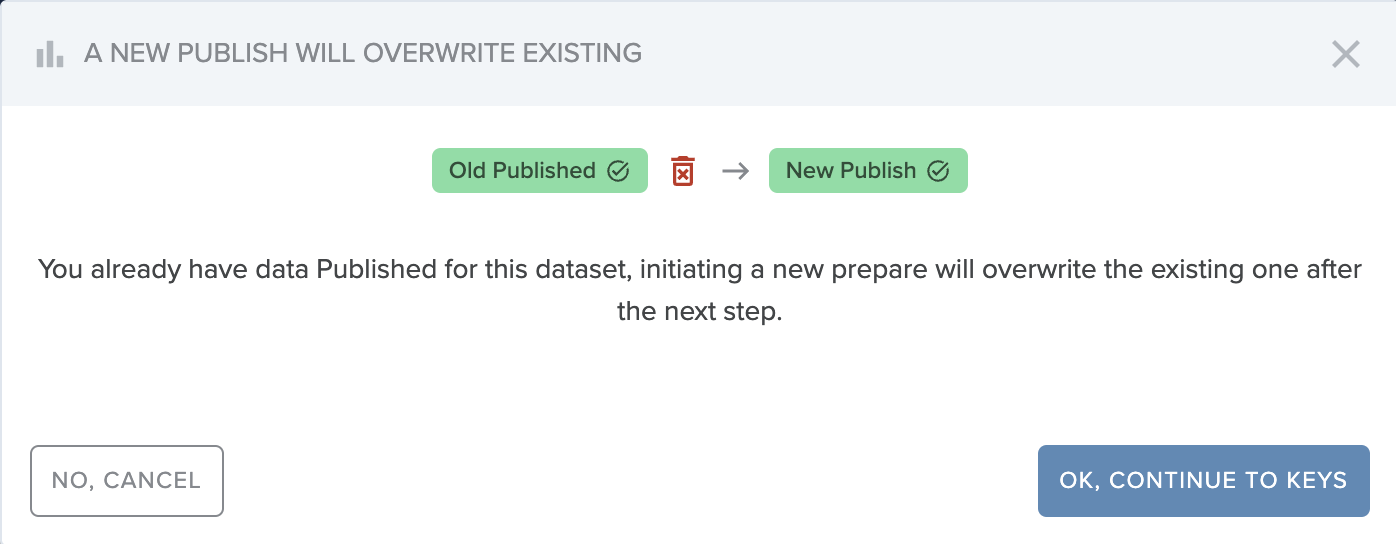Screen dimensions: 1396x544
Task: Confirm with OK, Continue to Keys button
Action: coord(1204,481)
